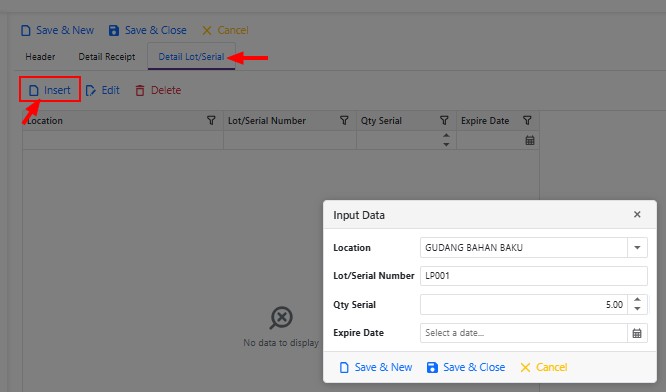Image resolution: width=666 pixels, height=392 pixels.
Task: Select the Detail Lot/Serial tab
Action: tap(191, 56)
